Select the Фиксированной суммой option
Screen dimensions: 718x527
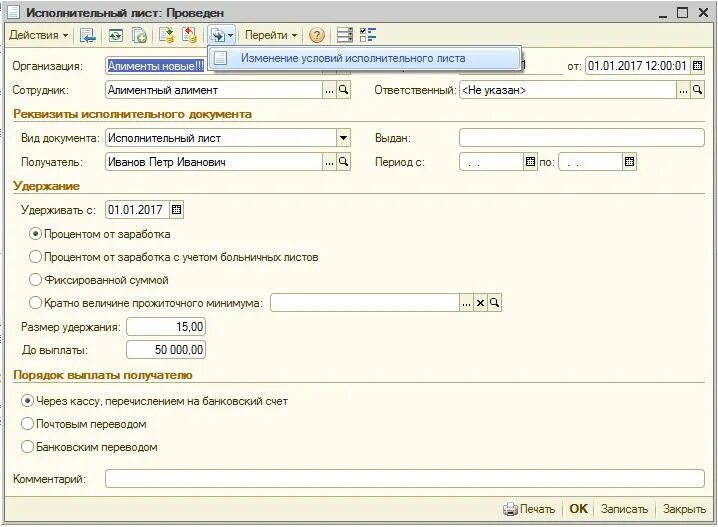(98, 280)
